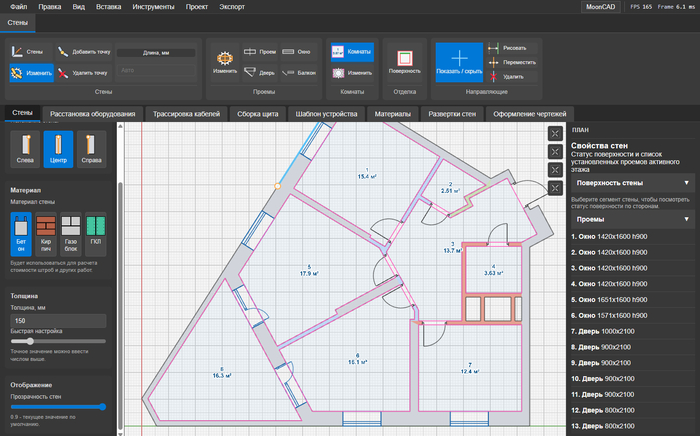Viewport: 700px width, 436px height.
Task: Open the Проект menu
Action: pyautogui.click(x=196, y=7)
